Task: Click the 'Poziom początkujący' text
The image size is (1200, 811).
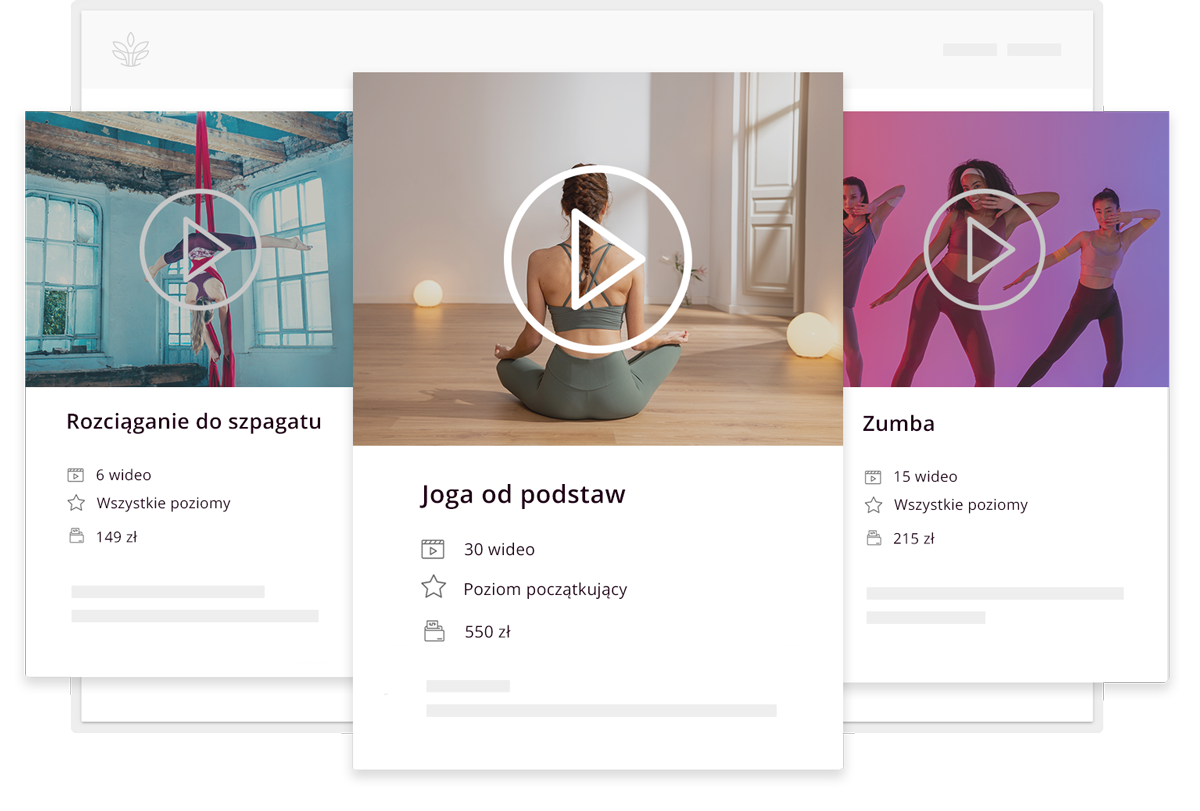Action: pyautogui.click(x=545, y=589)
